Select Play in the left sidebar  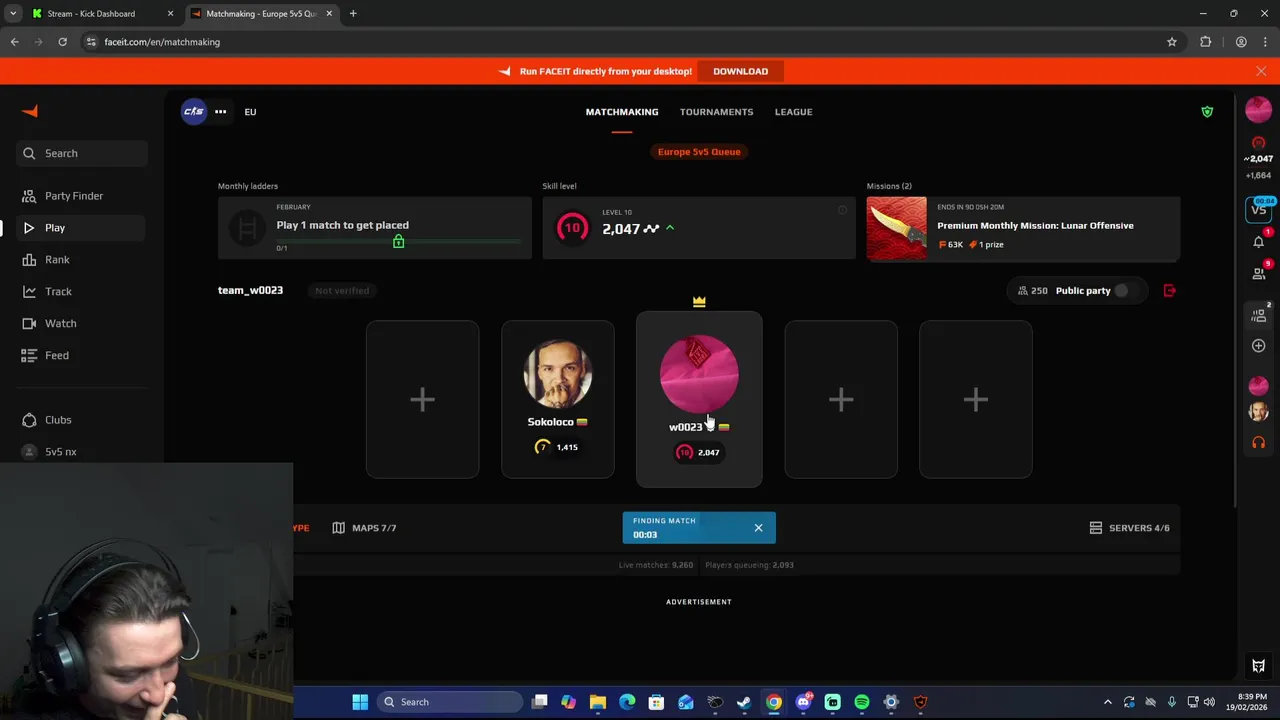(x=82, y=228)
